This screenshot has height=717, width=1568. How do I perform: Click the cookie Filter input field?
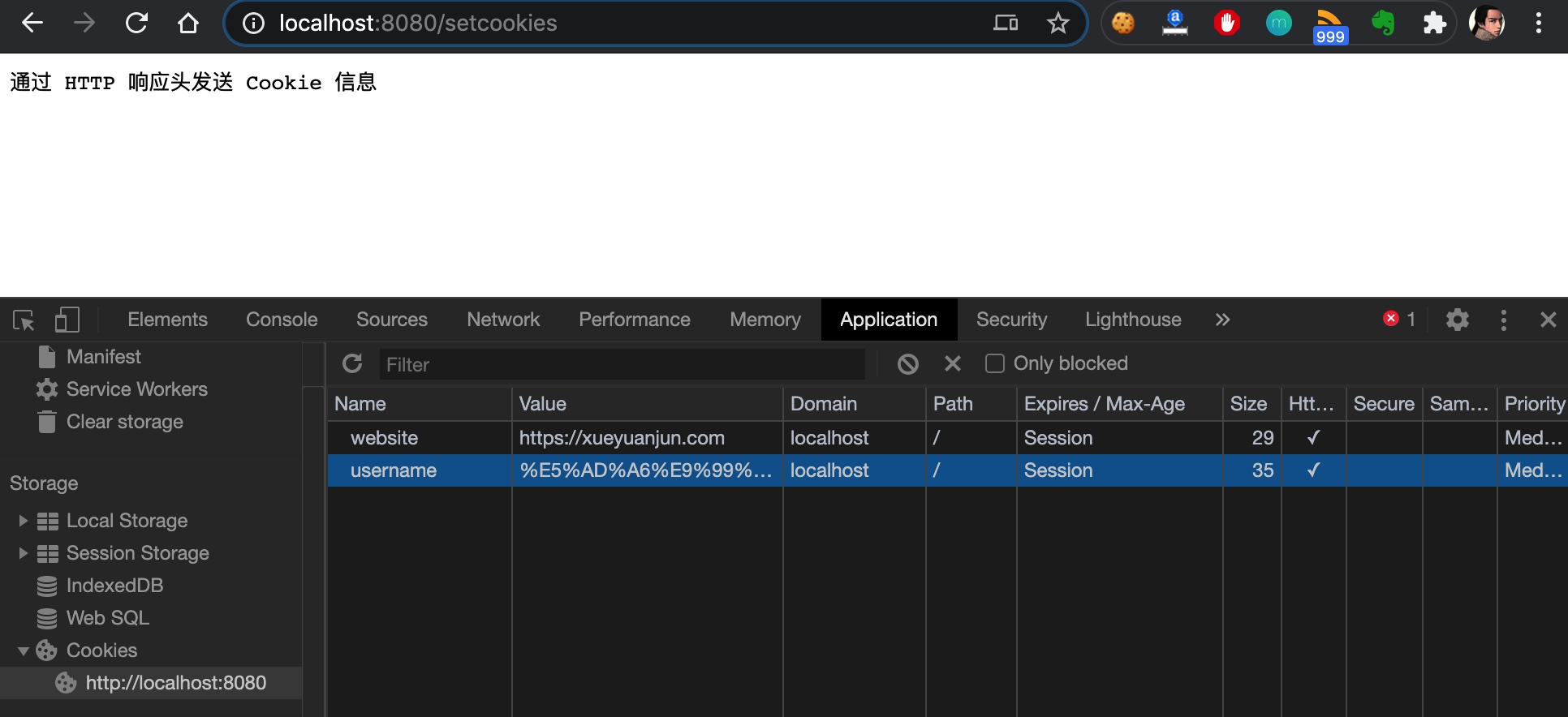[622, 364]
